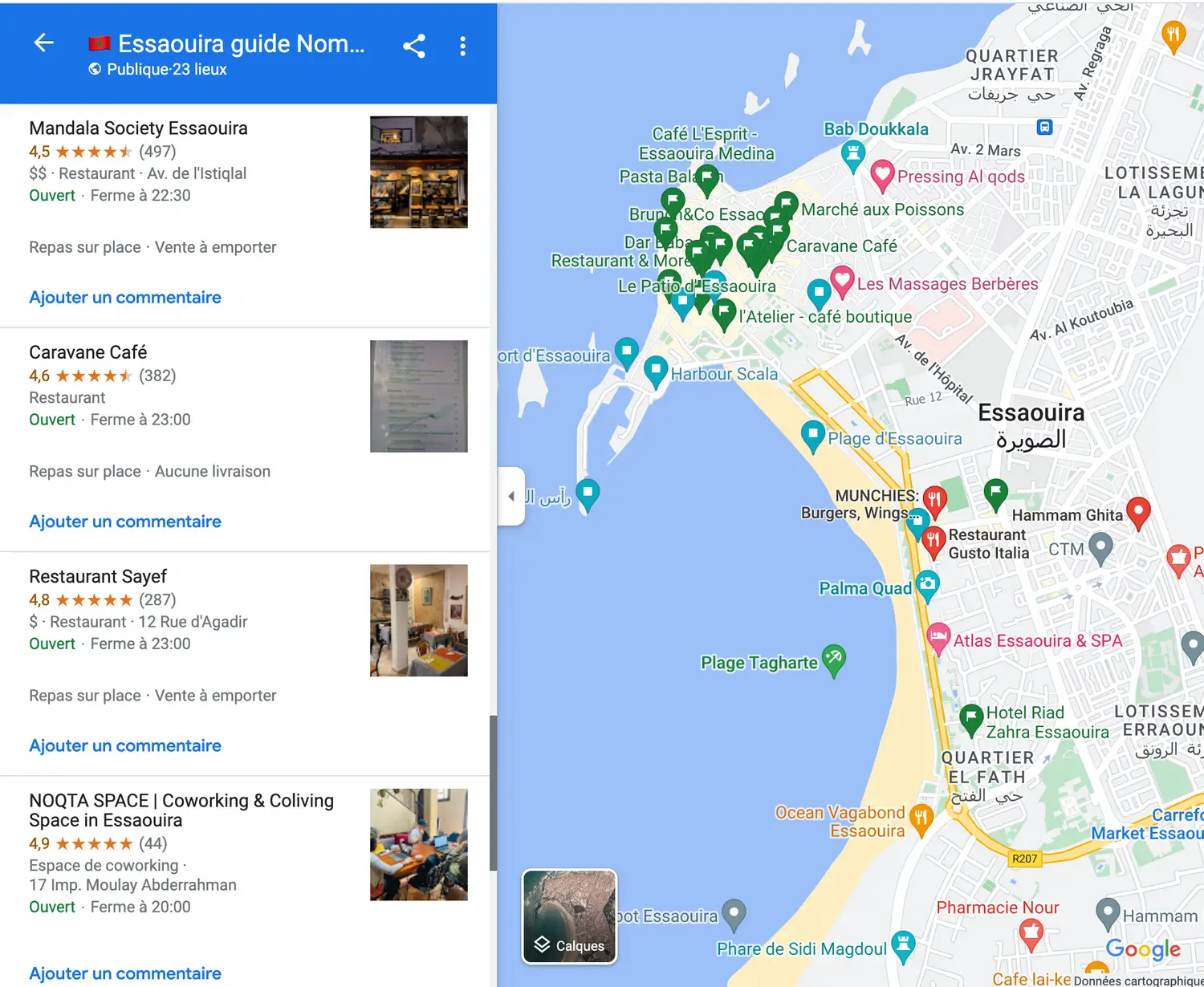Screen dimensions: 1204x987
Task: Open the Calques layers switcher
Action: click(570, 916)
